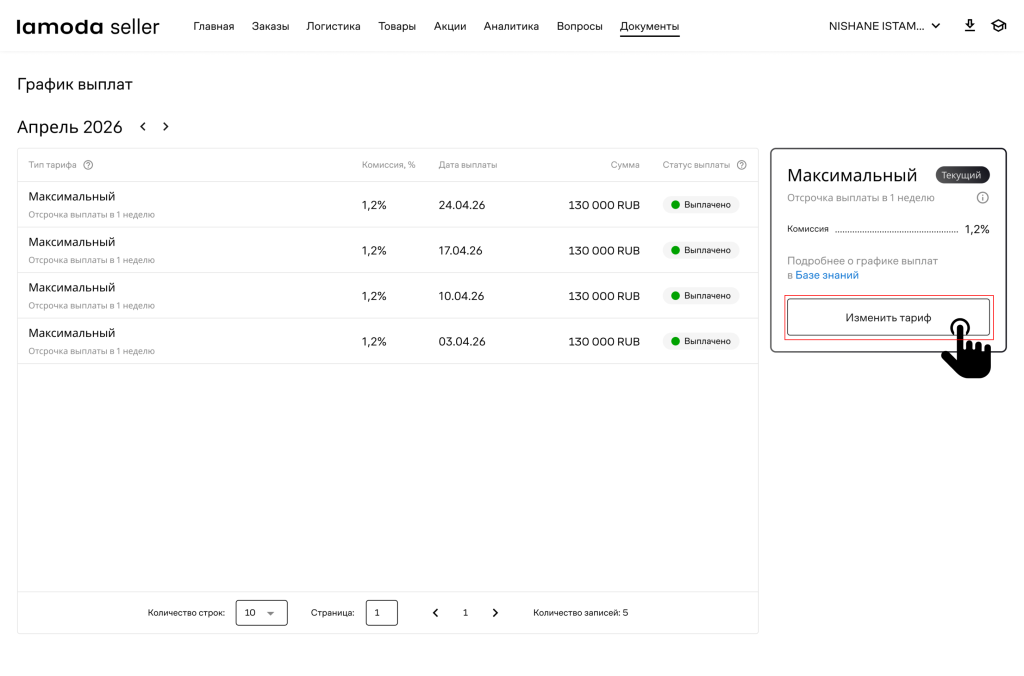Click next page arrow in pagination

click(x=495, y=613)
